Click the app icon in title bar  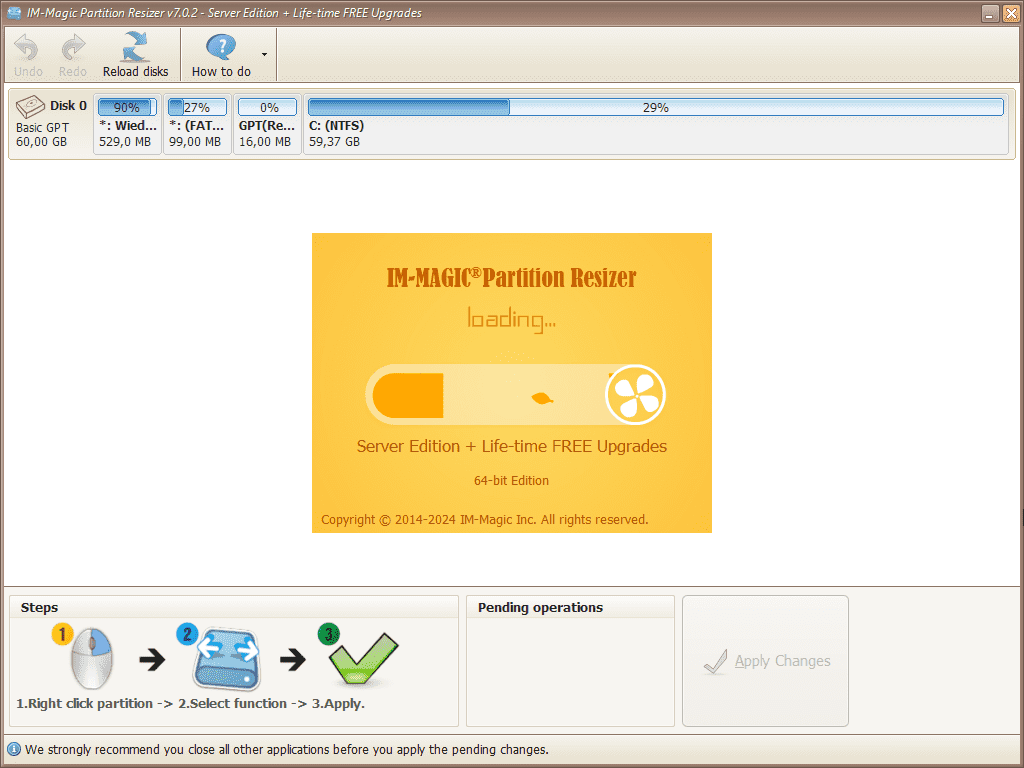(14, 13)
